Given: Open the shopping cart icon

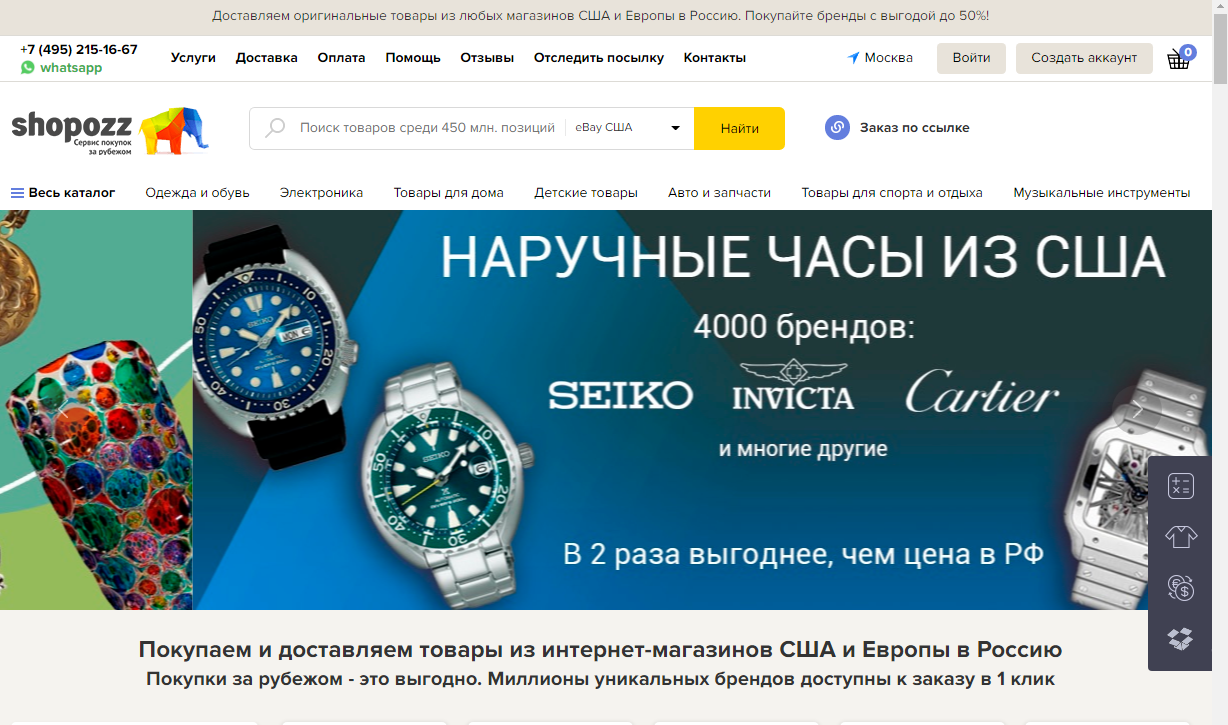Looking at the screenshot, I should [x=1179, y=58].
